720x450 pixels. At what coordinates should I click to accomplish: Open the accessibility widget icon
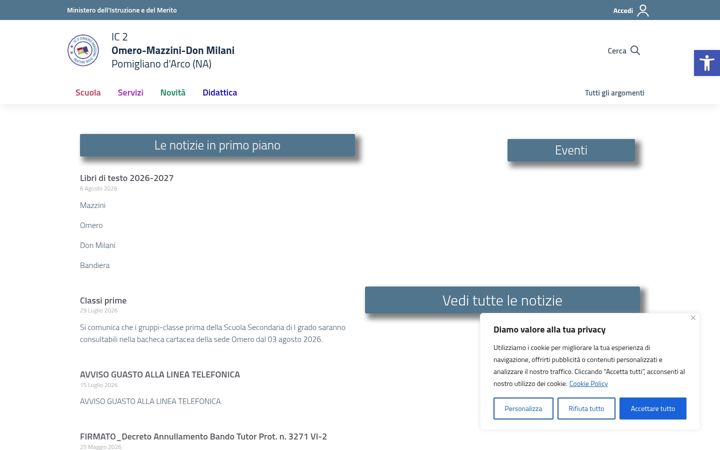tap(707, 63)
